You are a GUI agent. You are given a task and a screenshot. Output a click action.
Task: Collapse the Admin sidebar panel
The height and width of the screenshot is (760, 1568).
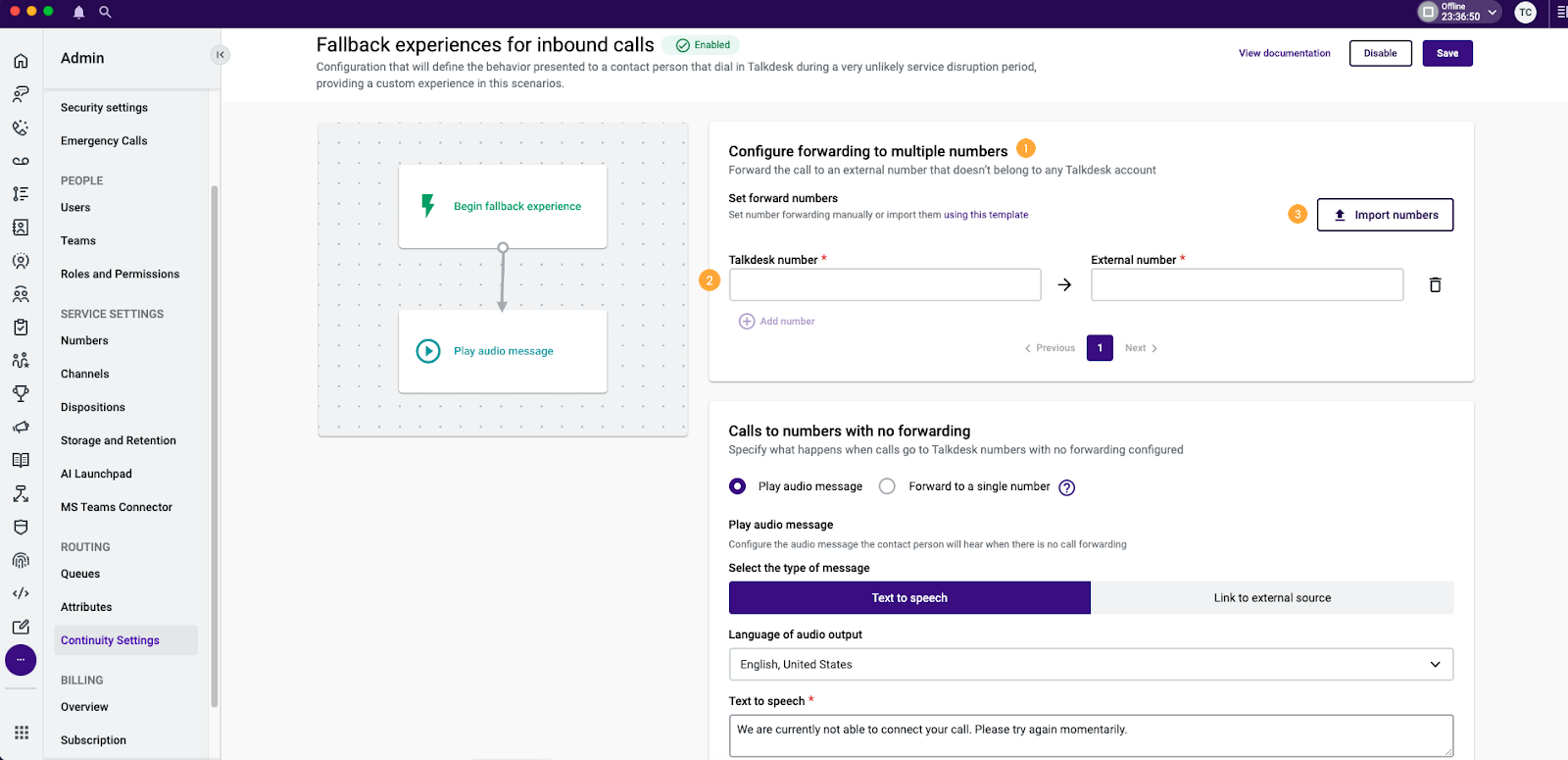[220, 55]
